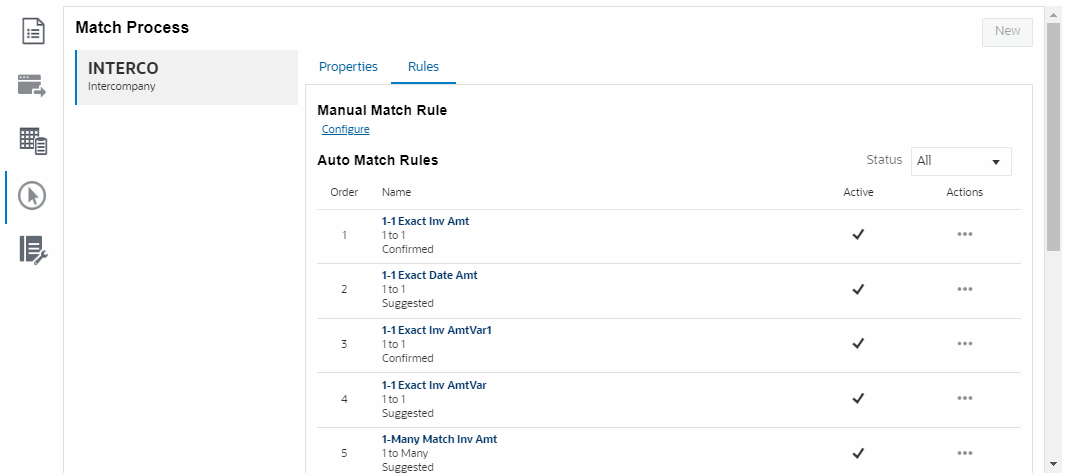Toggle active checkmark for 1-1 Exact Inv Amt

point(857,235)
